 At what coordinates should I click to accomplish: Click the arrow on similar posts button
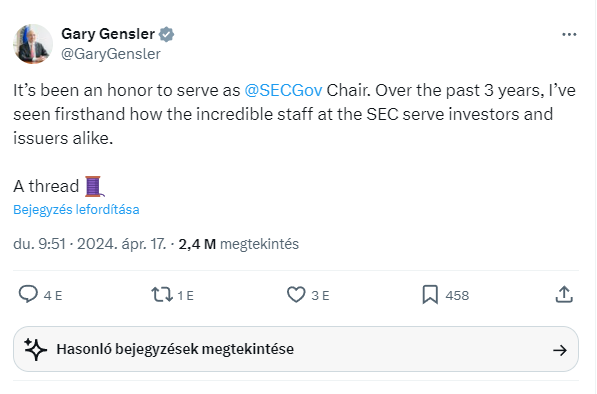(x=560, y=350)
